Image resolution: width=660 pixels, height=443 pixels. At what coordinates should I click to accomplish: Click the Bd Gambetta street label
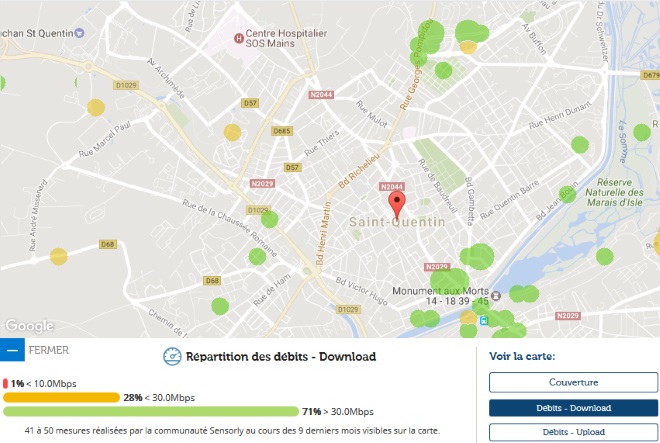470,201
